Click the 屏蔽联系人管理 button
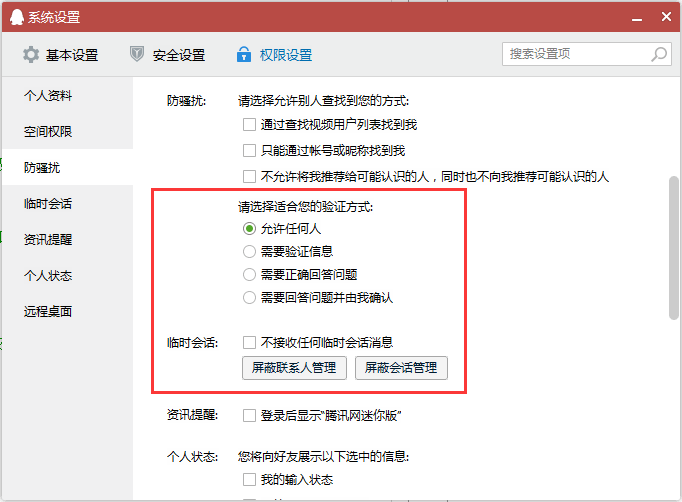 (294, 368)
